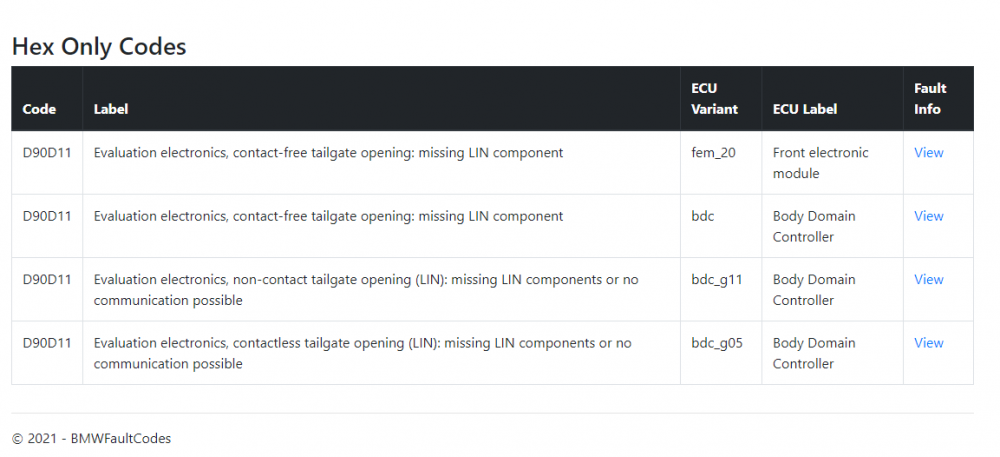
Task: Open View link for bdc_g11 row
Action: [x=929, y=279]
